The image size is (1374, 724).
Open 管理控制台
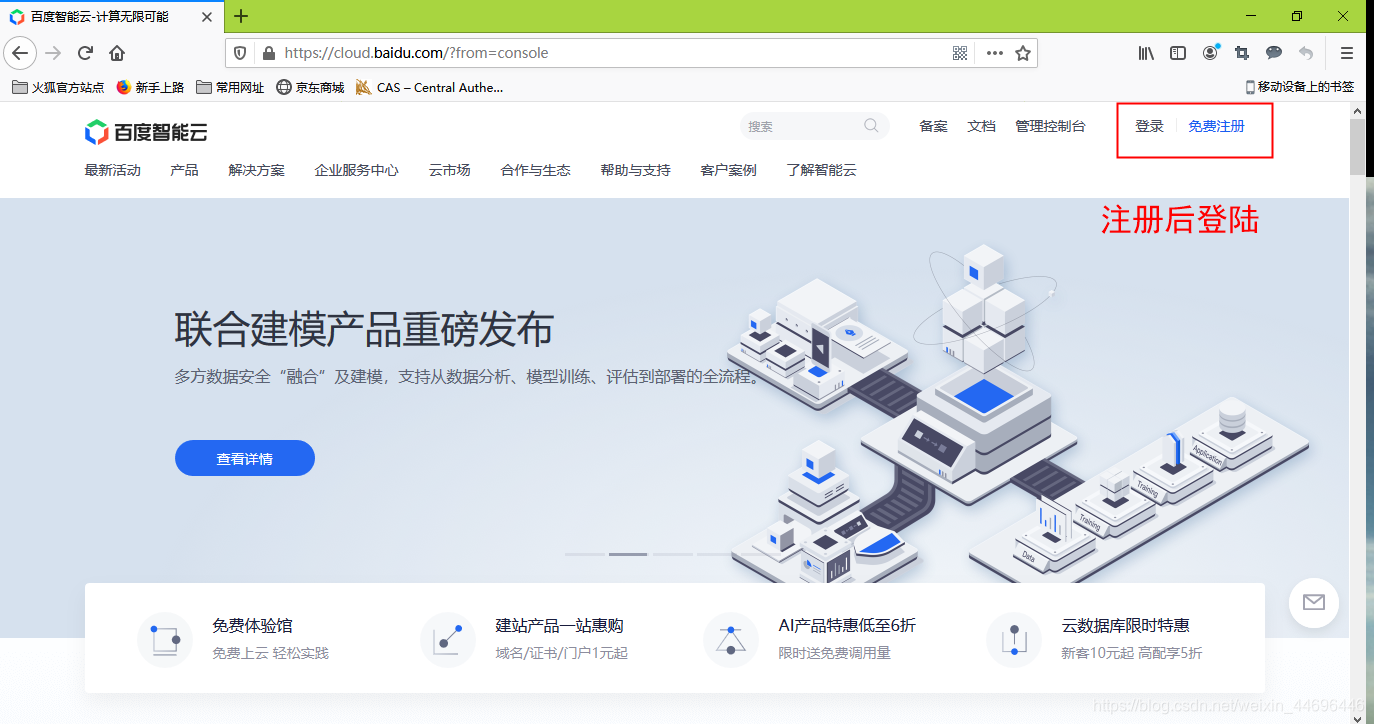[1050, 126]
